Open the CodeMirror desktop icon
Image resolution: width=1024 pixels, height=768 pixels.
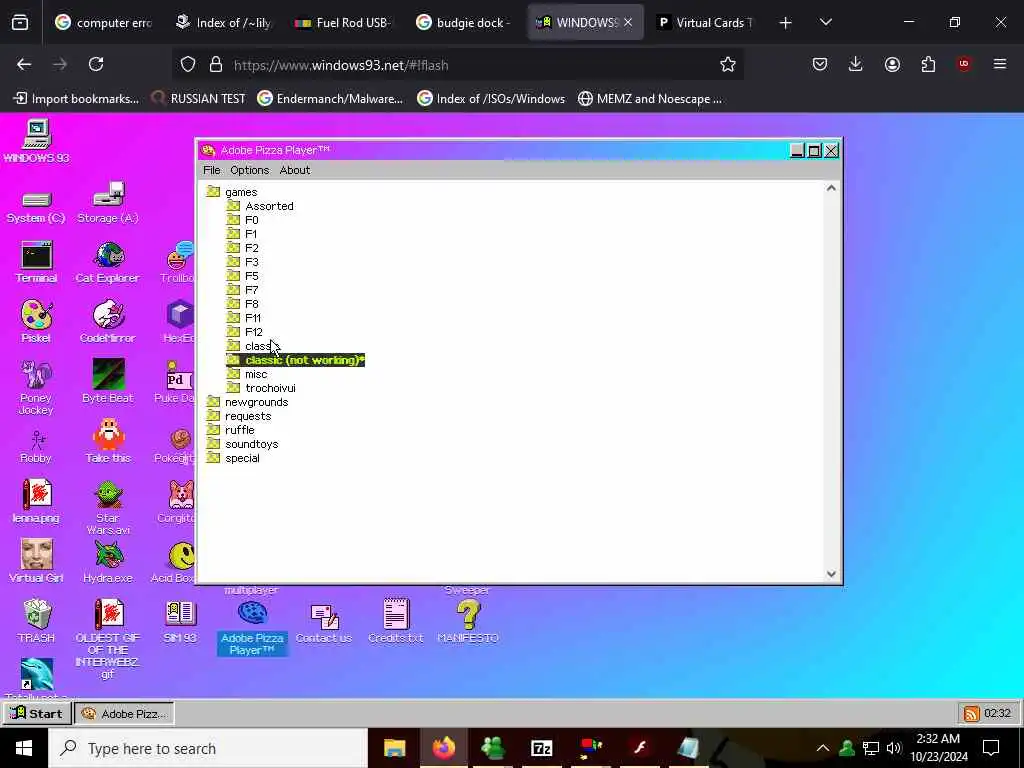pos(108,322)
